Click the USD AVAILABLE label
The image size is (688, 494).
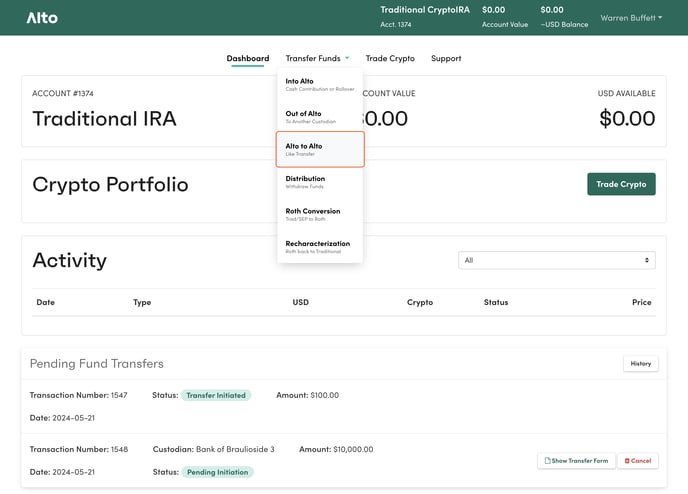[627, 93]
